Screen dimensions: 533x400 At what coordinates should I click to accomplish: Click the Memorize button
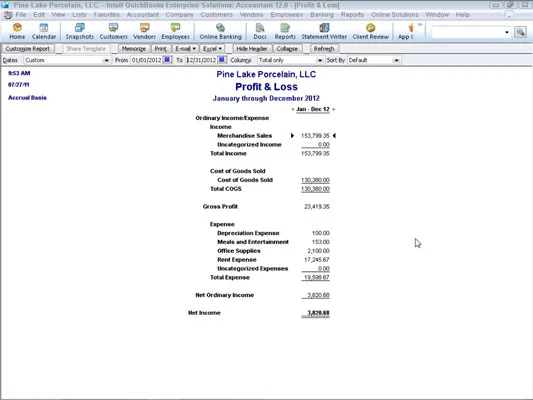coord(134,49)
